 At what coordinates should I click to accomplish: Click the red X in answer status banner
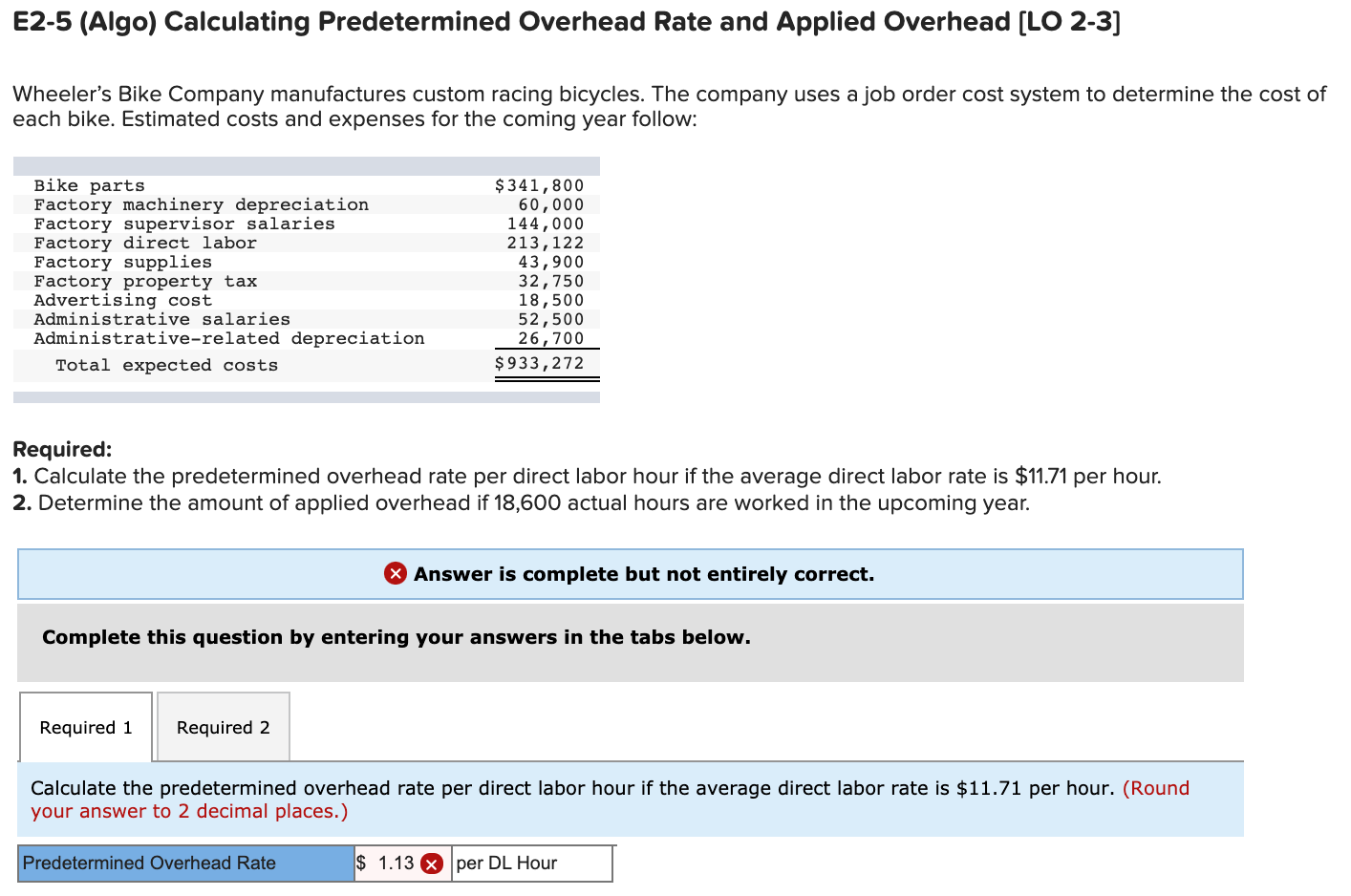396,574
